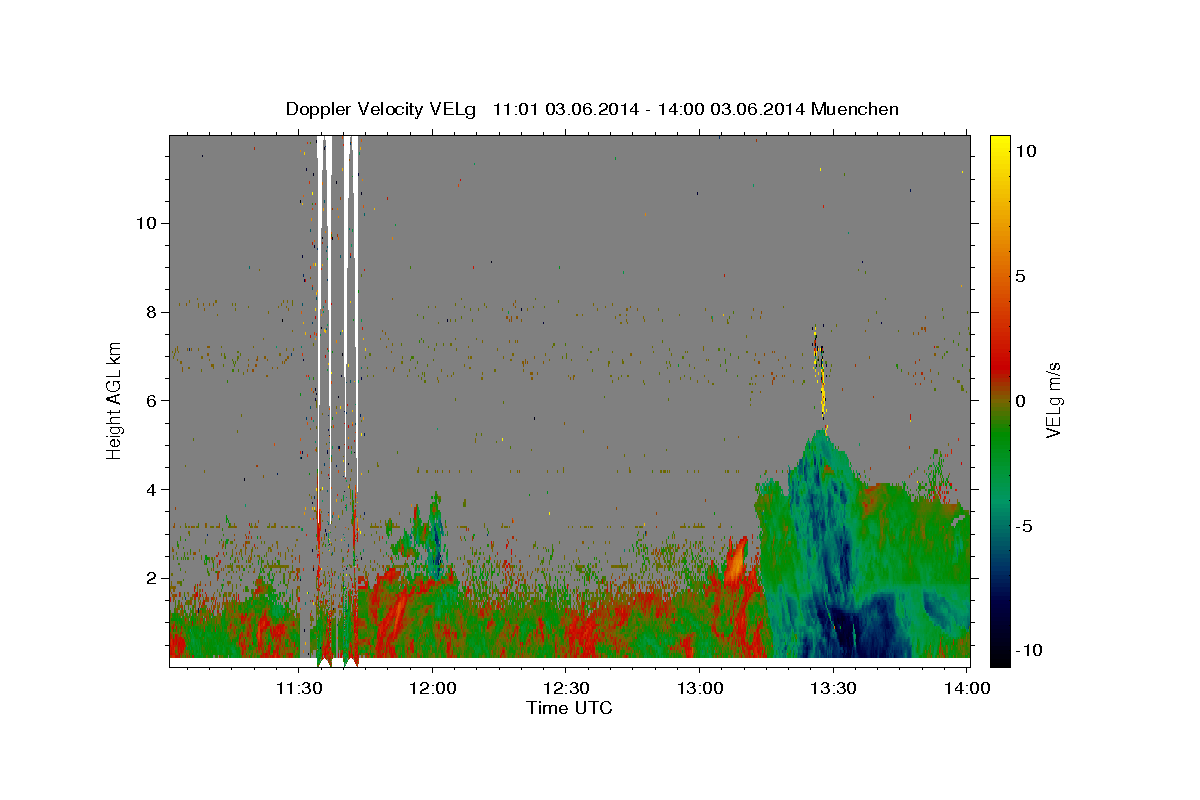This screenshot has width=1200, height=800.
Task: Click the yellow top of the colorbar
Action: (x=1000, y=145)
